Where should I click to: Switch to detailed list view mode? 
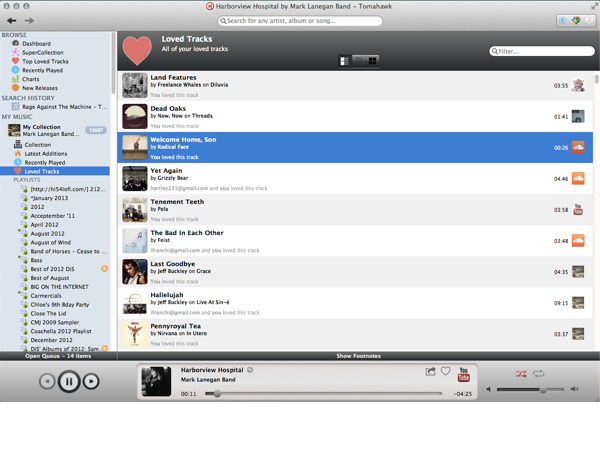coord(344,61)
